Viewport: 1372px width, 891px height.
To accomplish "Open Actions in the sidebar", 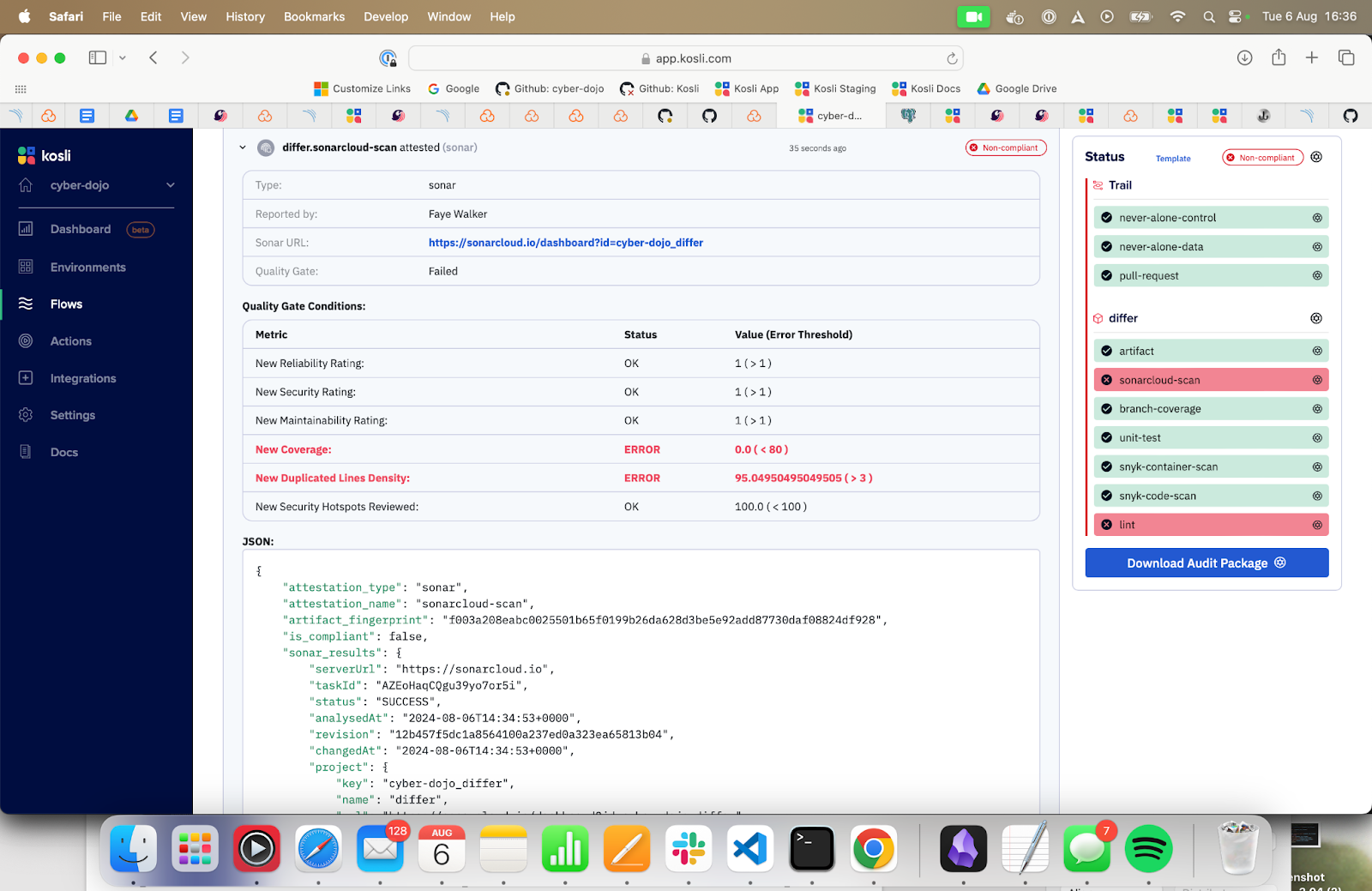I will click(70, 341).
